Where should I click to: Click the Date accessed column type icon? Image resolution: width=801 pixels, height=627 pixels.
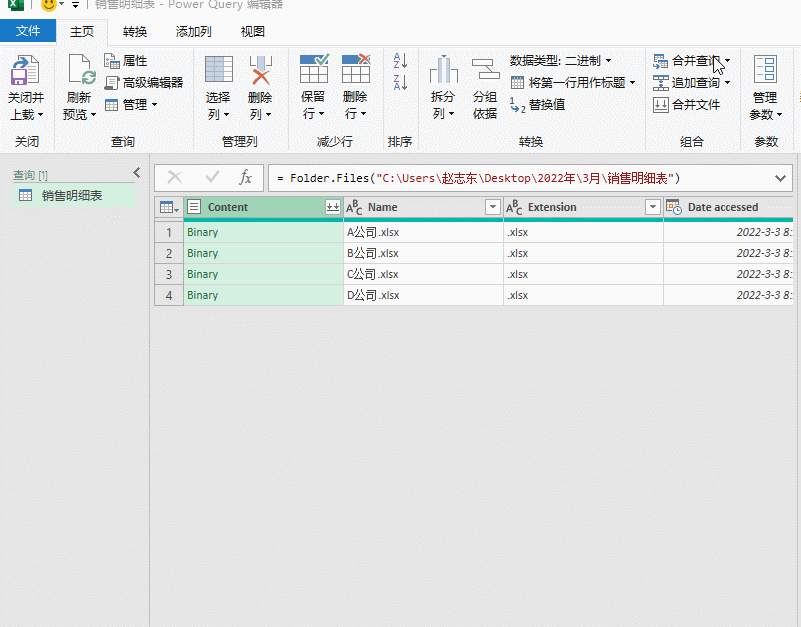click(x=674, y=207)
